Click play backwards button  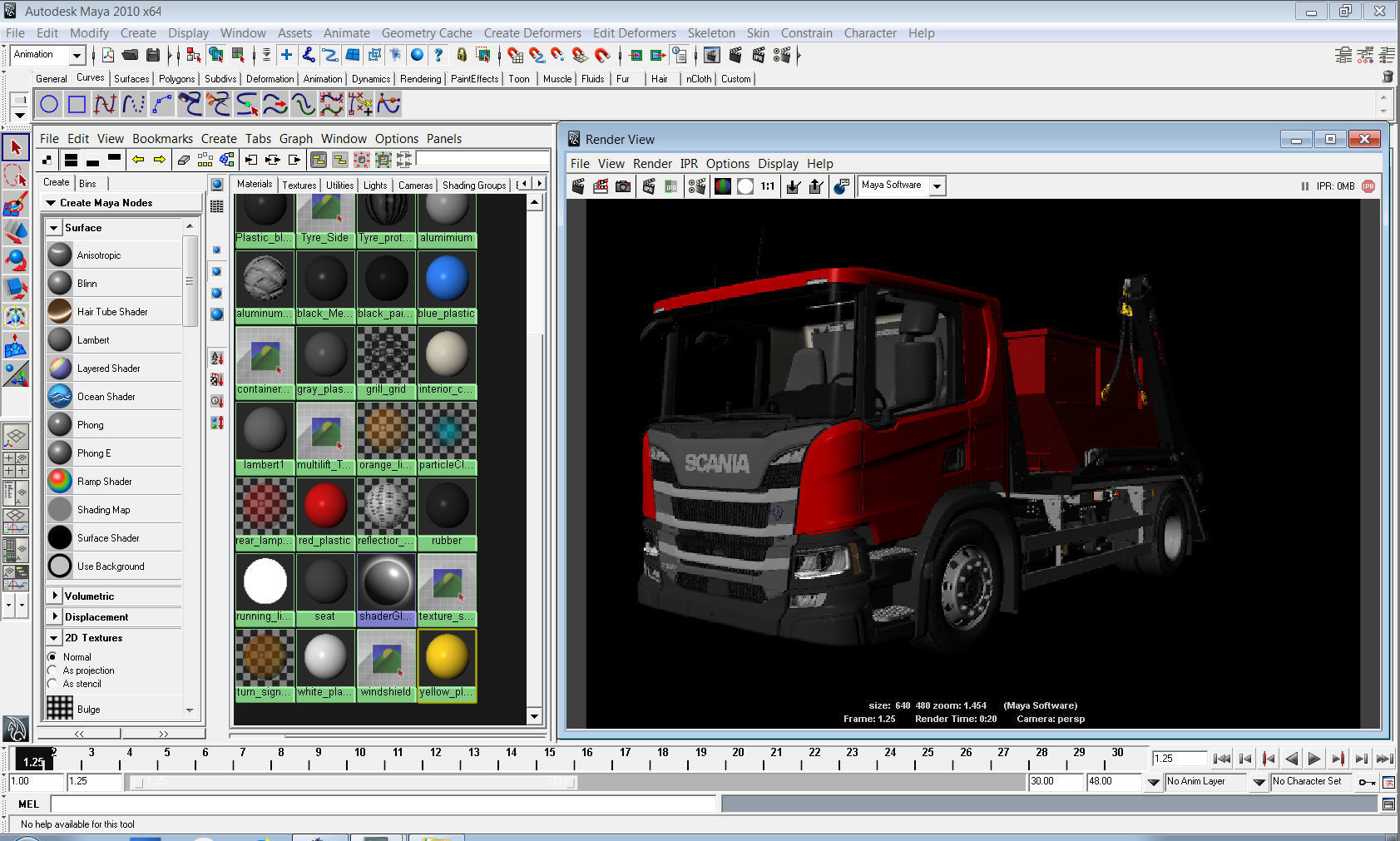click(x=1291, y=759)
